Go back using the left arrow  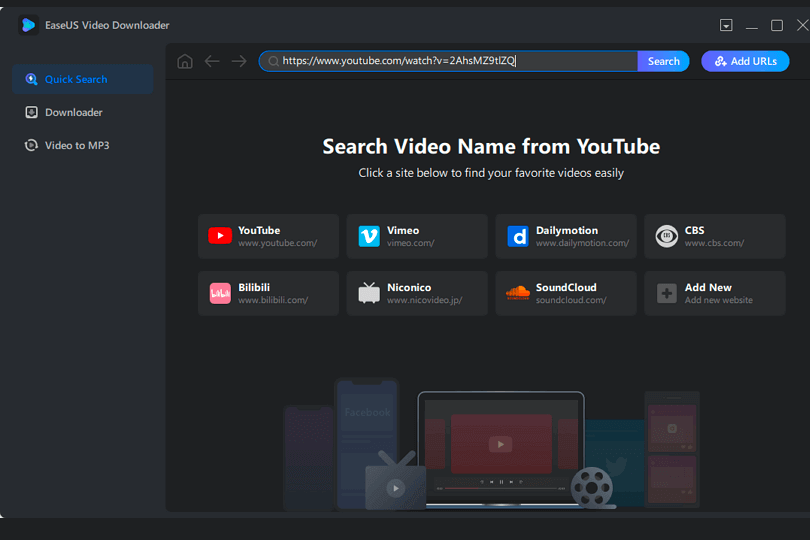tap(212, 61)
